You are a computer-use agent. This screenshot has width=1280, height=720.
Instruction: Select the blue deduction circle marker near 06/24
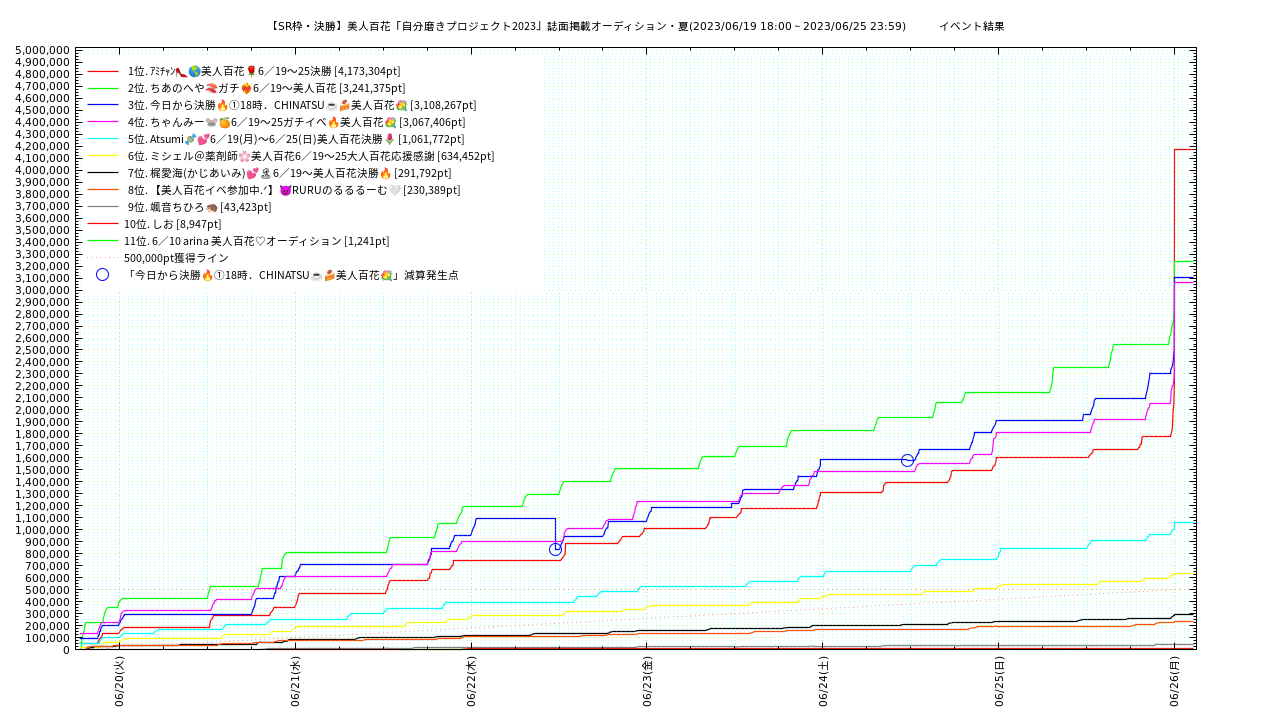point(907,460)
